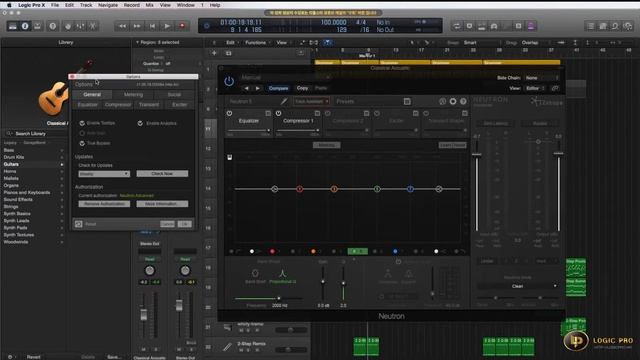The height and width of the screenshot is (360, 640).
Task: Open the Transient options tab
Action: pyautogui.click(x=149, y=104)
